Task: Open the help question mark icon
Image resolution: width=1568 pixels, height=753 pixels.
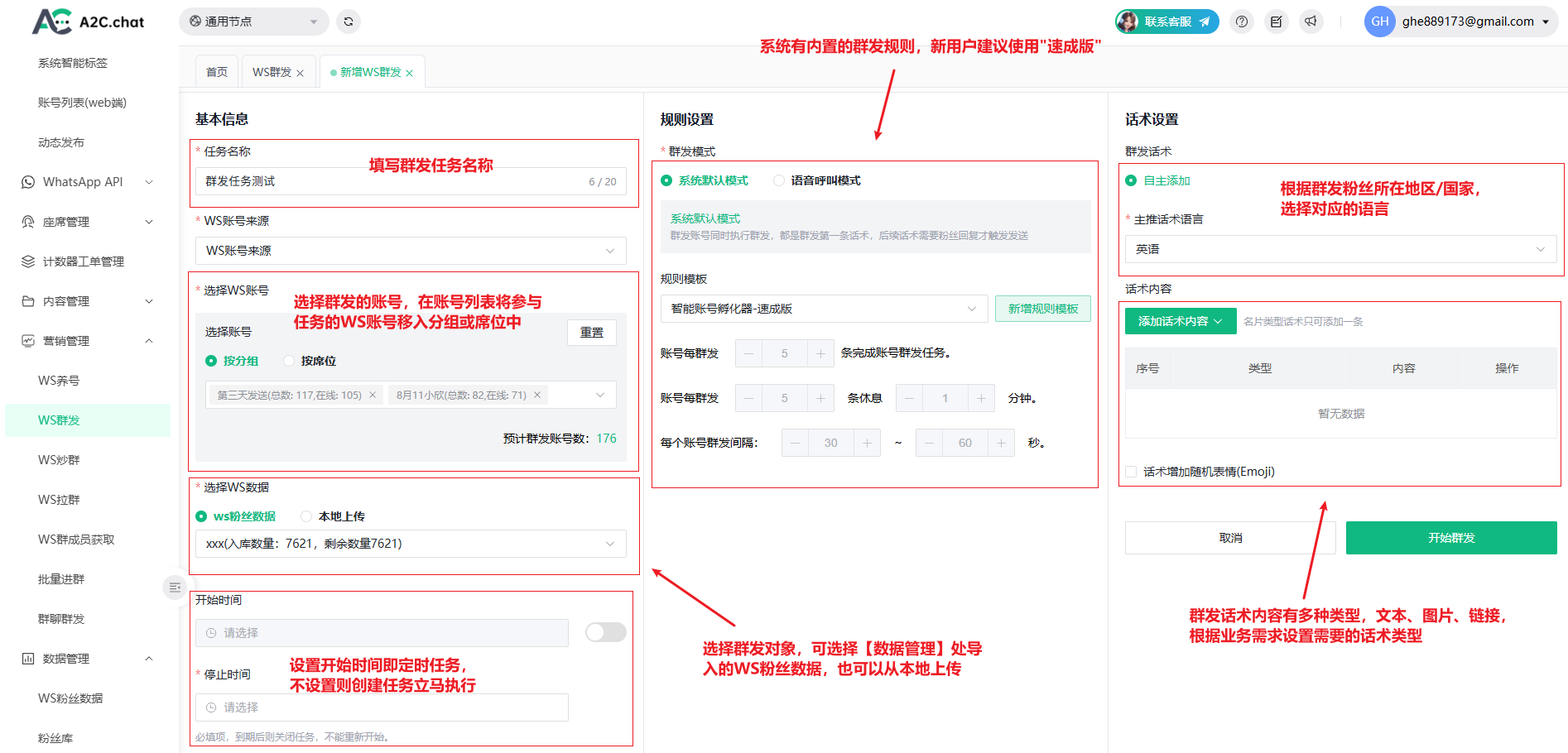Action: point(1241,22)
